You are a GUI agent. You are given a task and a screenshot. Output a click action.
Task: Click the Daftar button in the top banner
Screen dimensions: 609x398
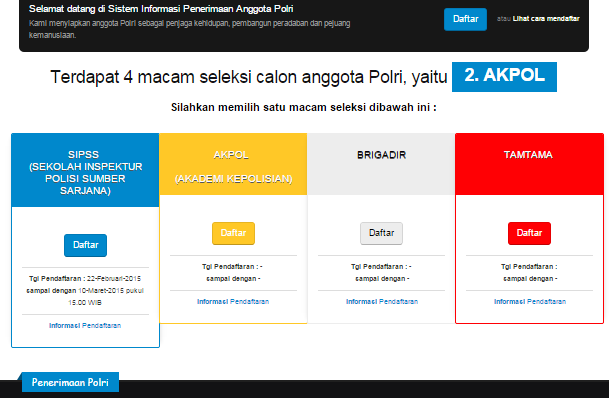pyautogui.click(x=465, y=19)
